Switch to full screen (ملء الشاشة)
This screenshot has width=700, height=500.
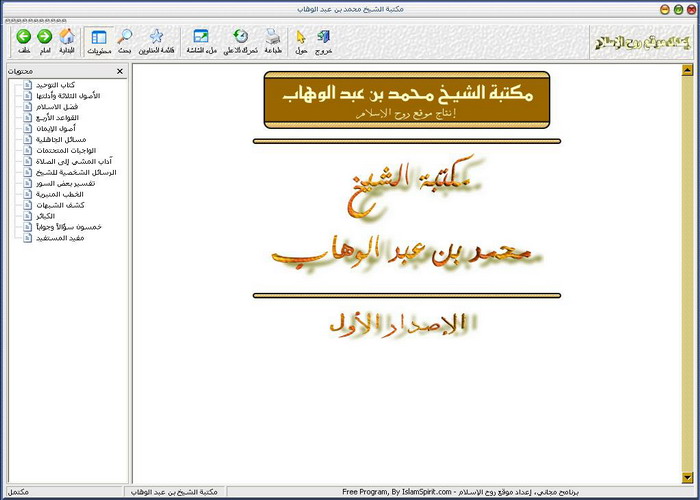201,37
